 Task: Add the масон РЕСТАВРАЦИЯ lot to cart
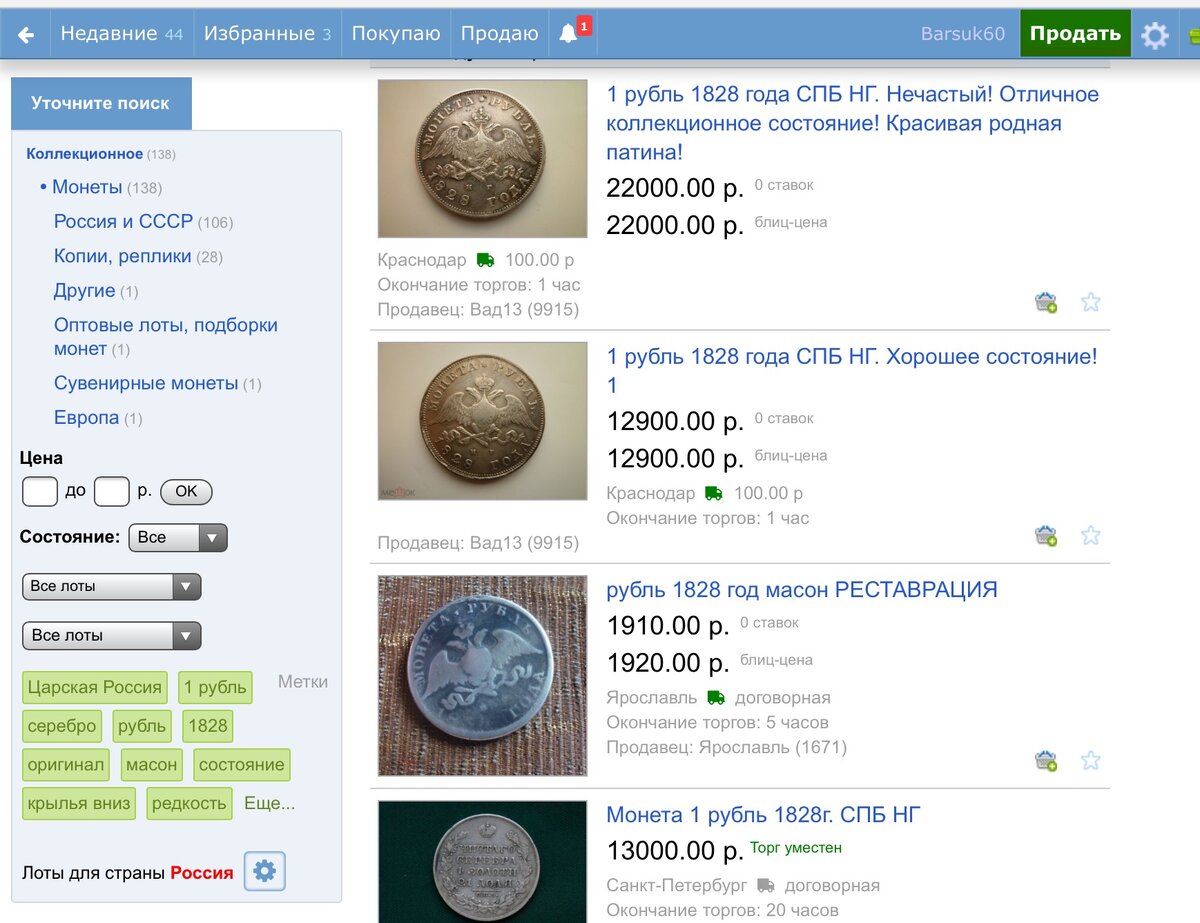pos(1046,761)
